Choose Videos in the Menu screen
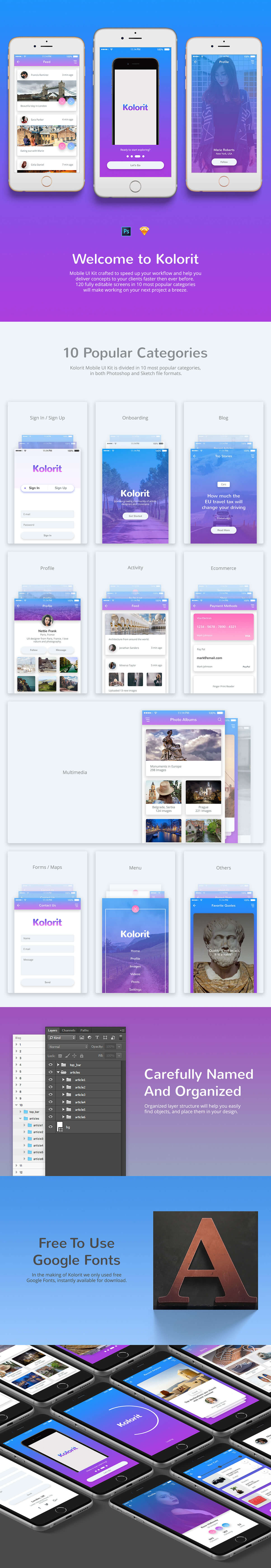271x1568 pixels. [x=135, y=973]
